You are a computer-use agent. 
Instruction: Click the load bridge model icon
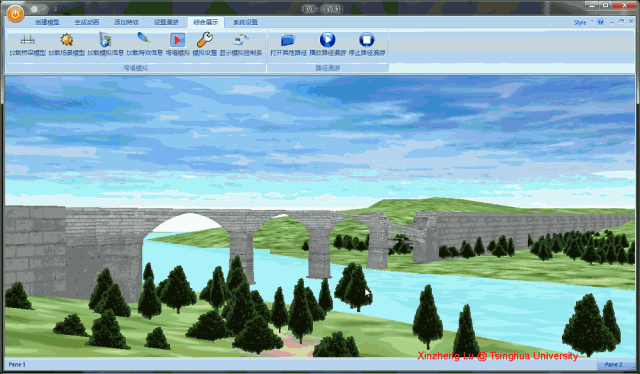(27, 40)
